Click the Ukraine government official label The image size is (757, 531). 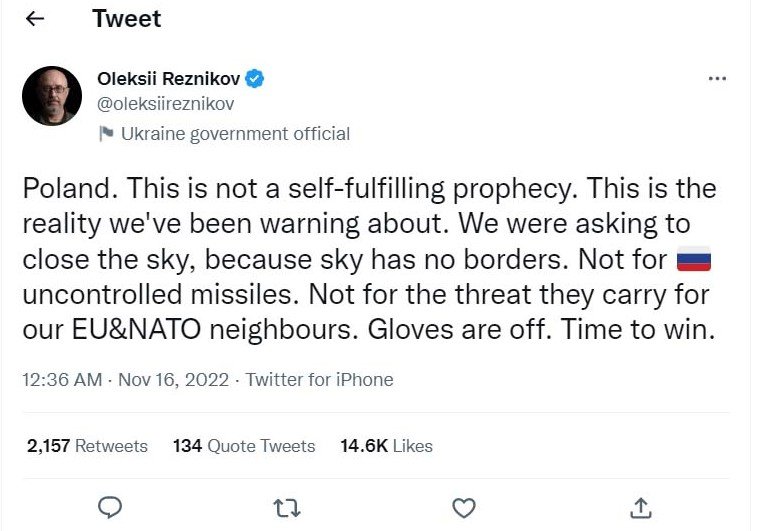235,133
